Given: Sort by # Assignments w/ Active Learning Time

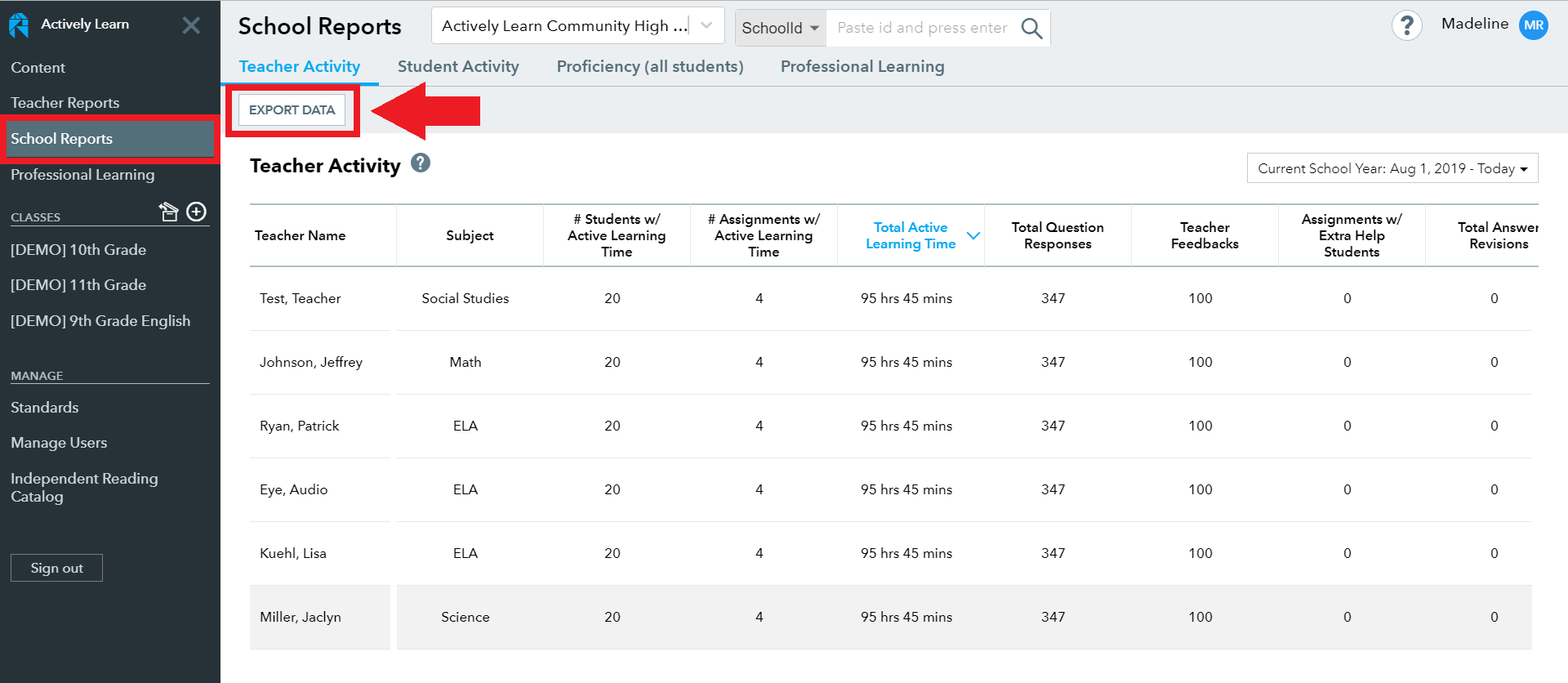Looking at the screenshot, I should point(764,235).
